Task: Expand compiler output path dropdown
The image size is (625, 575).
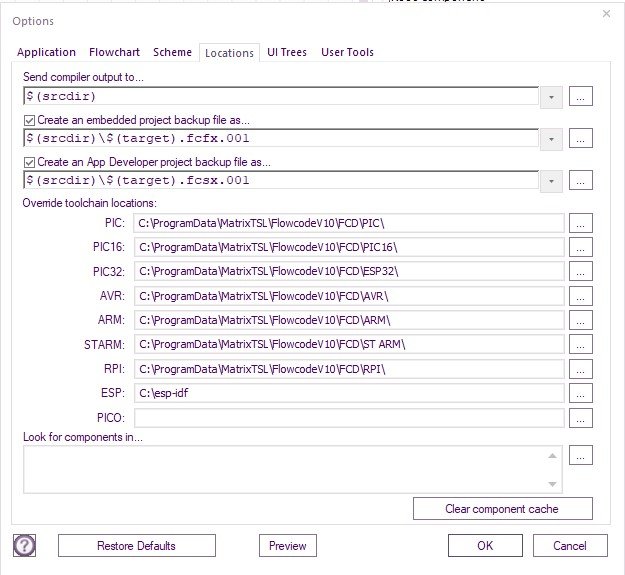Action: click(551, 97)
